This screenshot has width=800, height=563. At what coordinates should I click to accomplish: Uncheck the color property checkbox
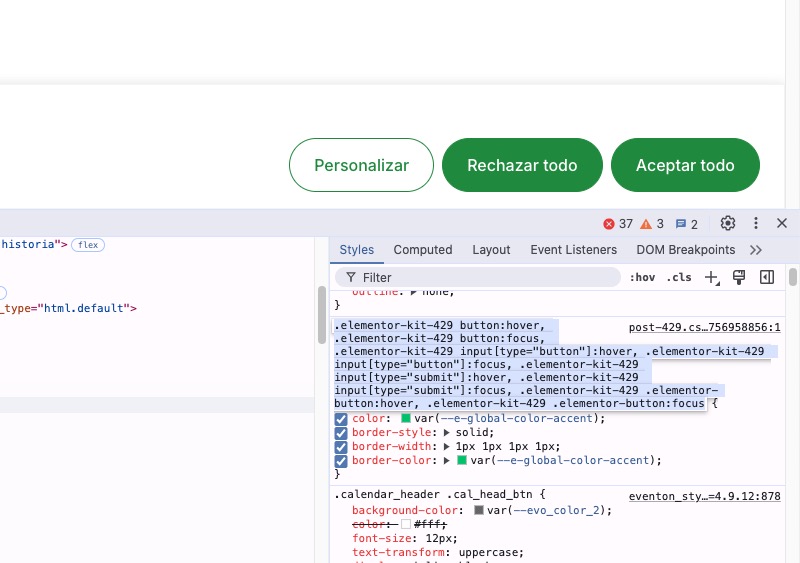(x=341, y=419)
